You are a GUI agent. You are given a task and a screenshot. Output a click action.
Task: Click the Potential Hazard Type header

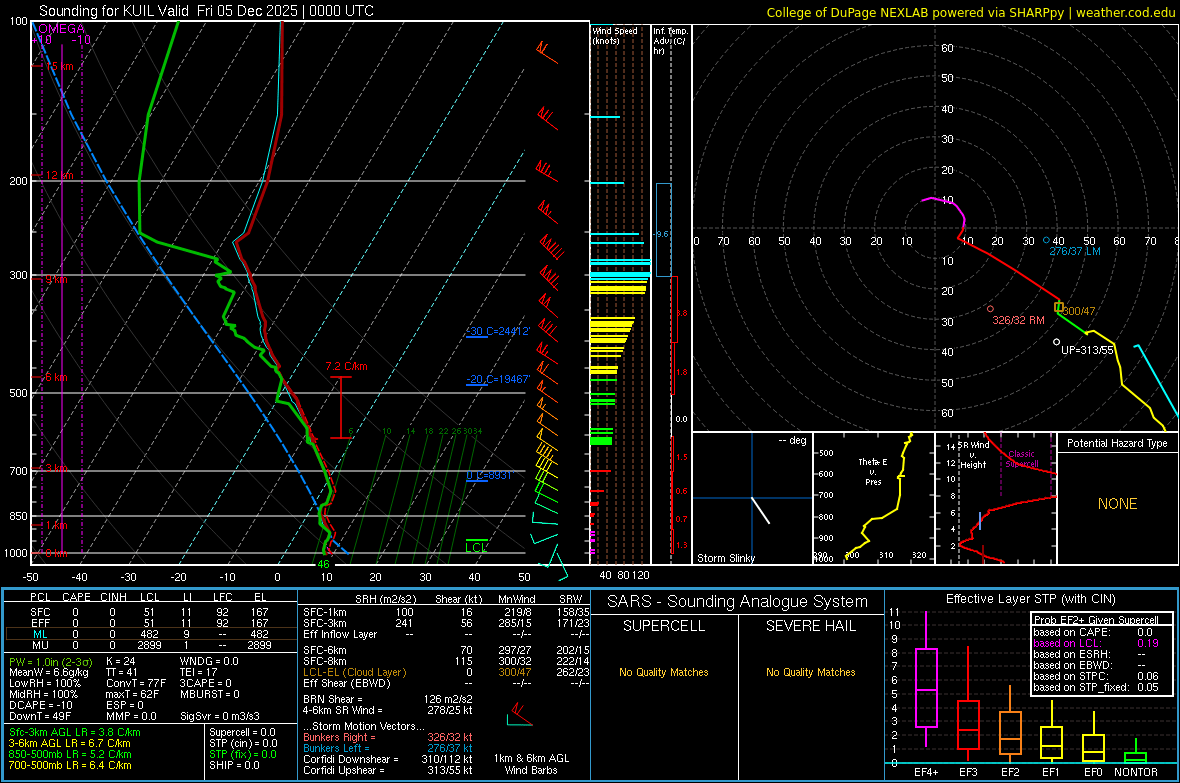tap(1117, 443)
